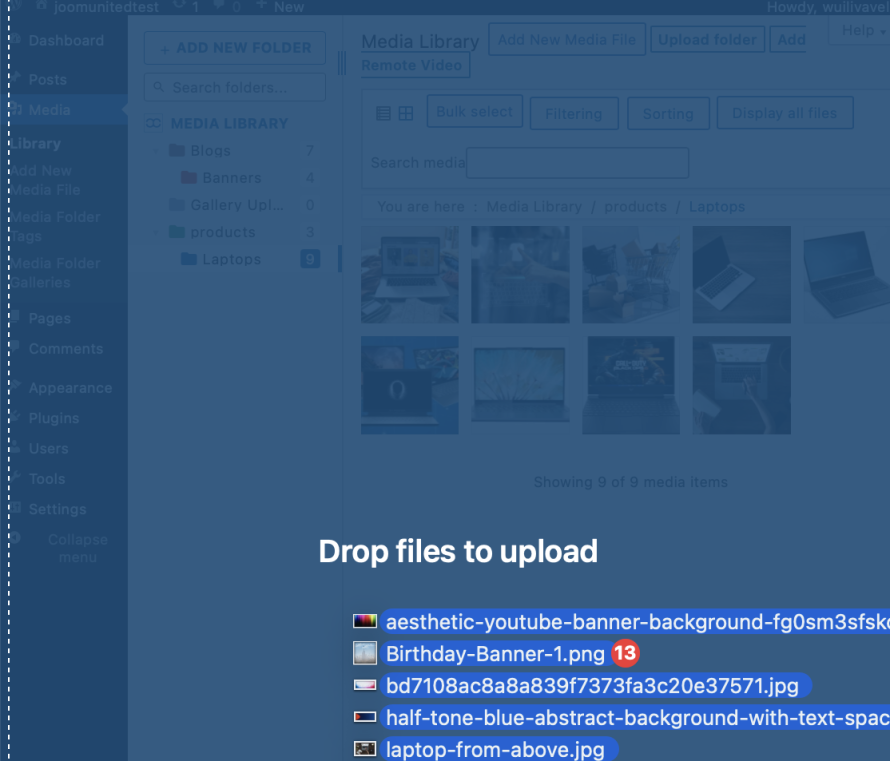The width and height of the screenshot is (890, 761).
Task: Click Add New Folder button
Action: click(x=235, y=47)
